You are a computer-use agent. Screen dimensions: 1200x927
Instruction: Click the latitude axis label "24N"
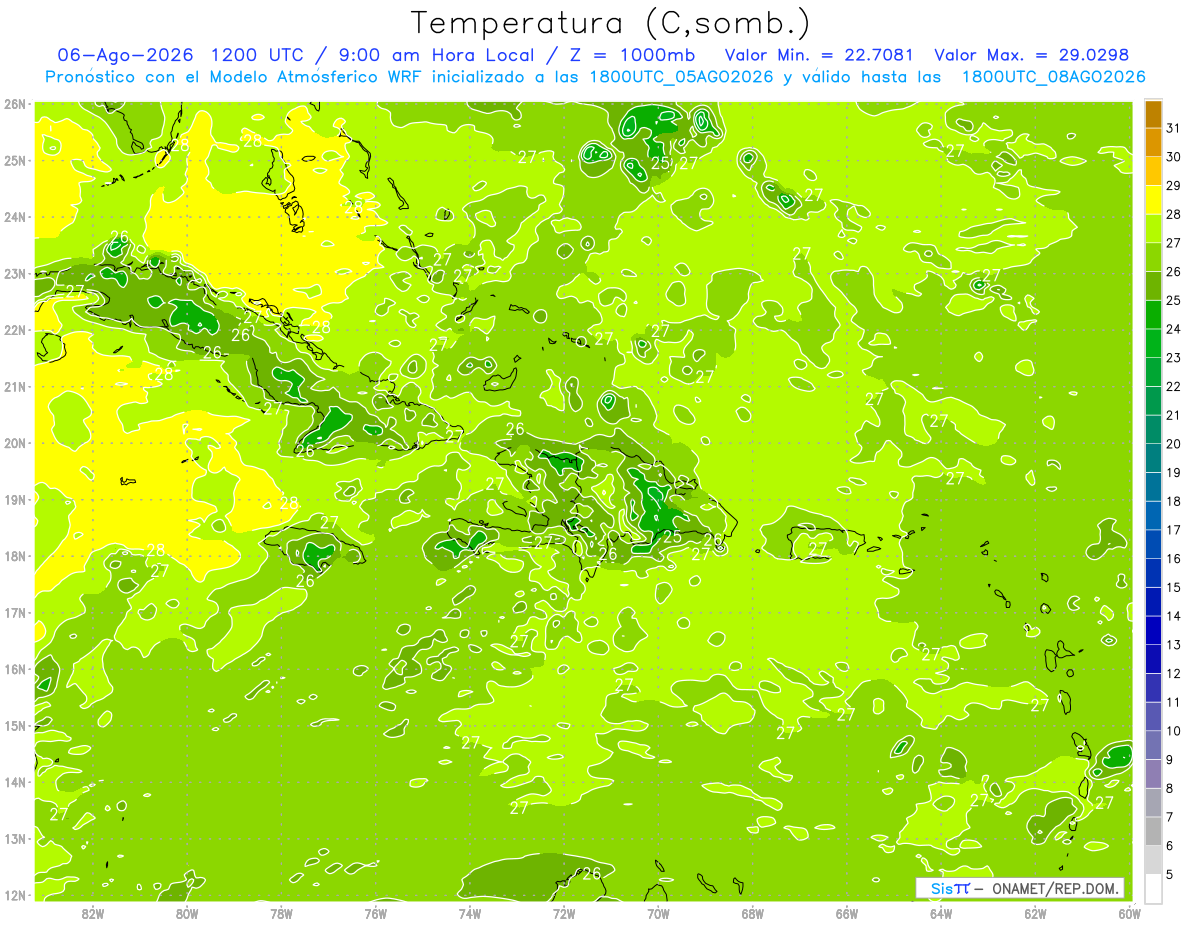tap(14, 217)
